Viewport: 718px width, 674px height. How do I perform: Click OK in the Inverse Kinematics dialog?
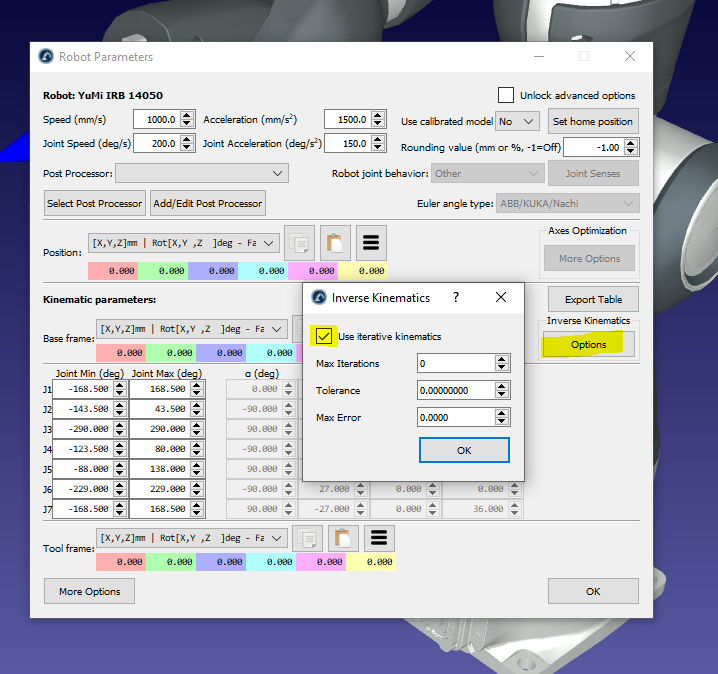[x=463, y=450]
